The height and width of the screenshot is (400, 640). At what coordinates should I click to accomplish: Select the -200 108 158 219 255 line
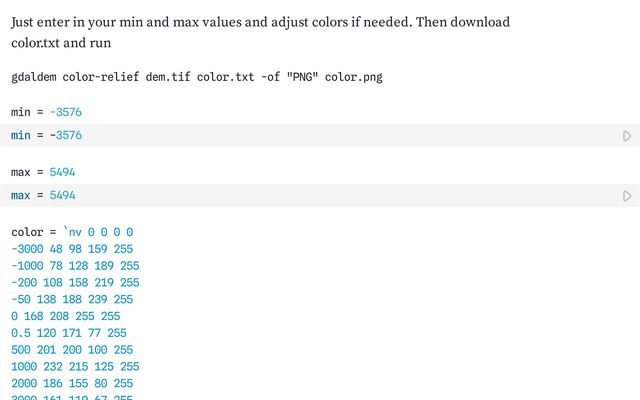(x=75, y=283)
